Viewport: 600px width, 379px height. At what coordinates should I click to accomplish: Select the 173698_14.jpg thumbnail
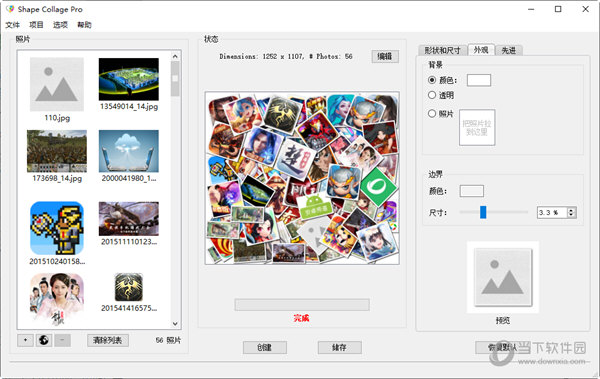pos(57,151)
